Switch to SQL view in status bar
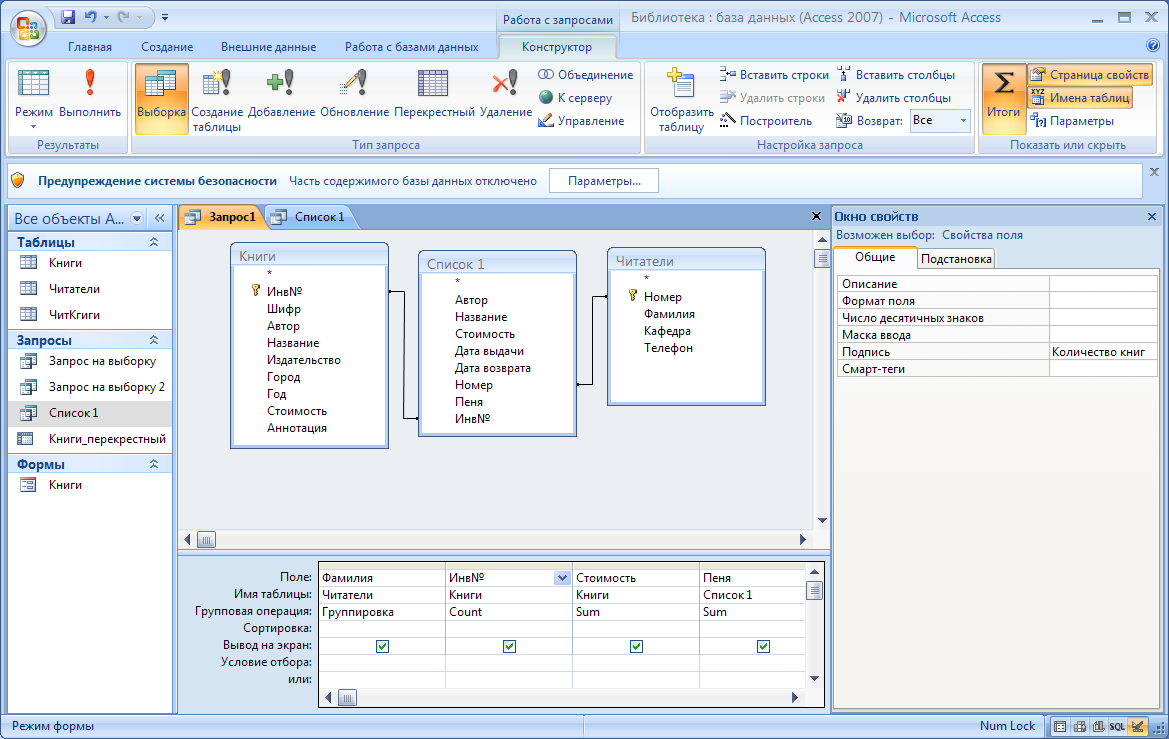Image resolution: width=1169 pixels, height=739 pixels. pyautogui.click(x=1117, y=726)
